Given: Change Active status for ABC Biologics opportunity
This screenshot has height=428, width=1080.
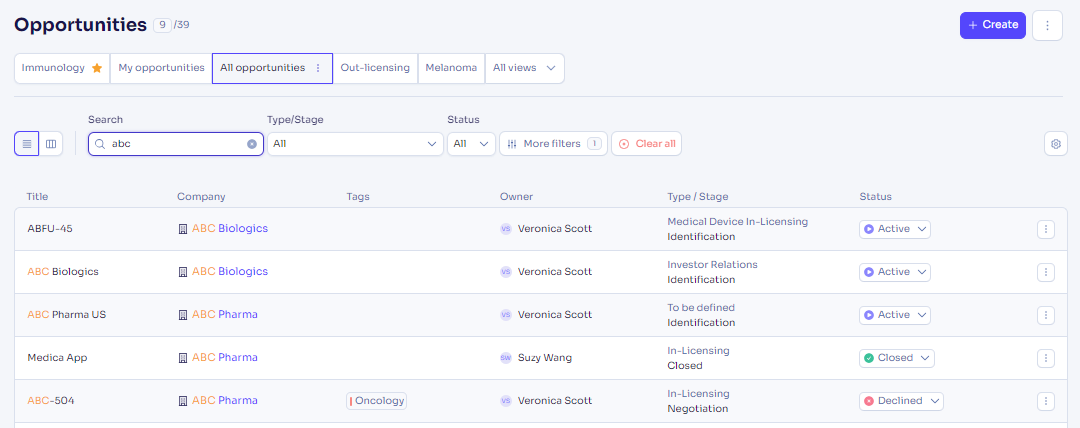Looking at the screenshot, I should click(895, 272).
